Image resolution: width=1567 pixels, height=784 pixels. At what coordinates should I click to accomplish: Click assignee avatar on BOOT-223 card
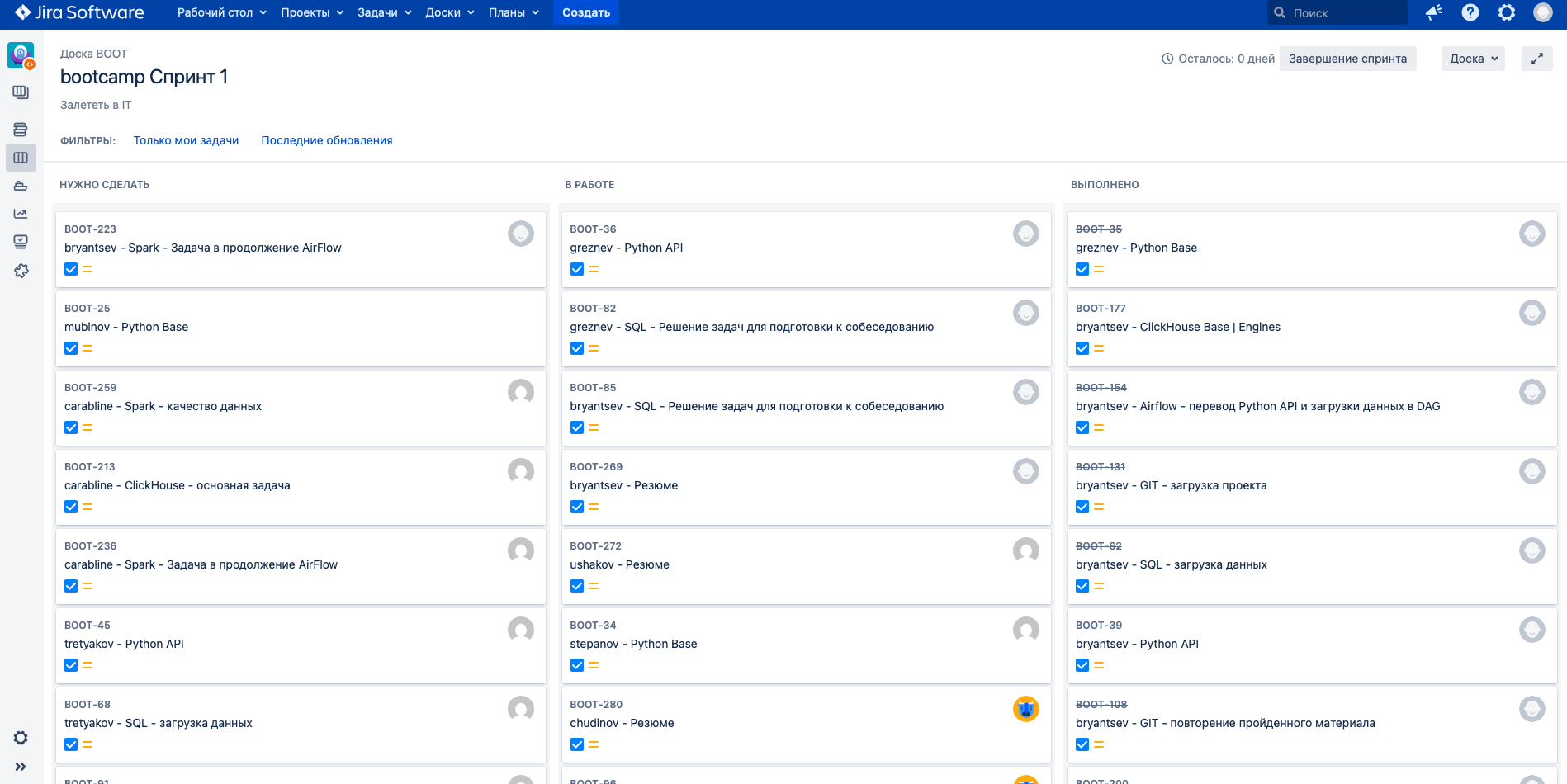coord(521,234)
